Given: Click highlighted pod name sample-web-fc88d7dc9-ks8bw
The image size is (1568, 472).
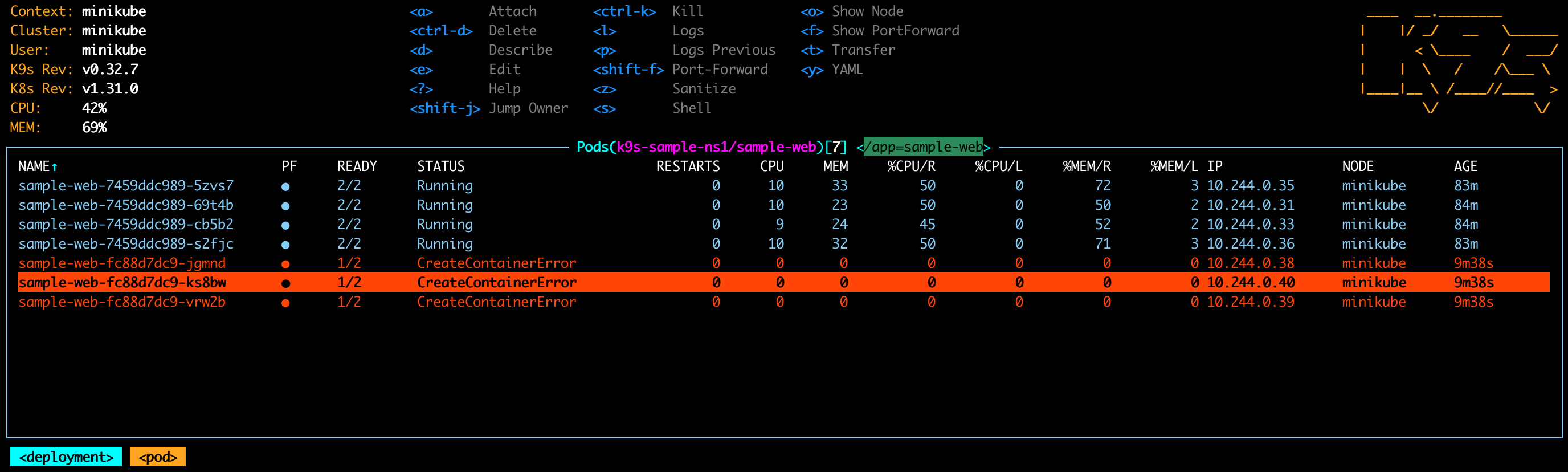Looking at the screenshot, I should 122,283.
